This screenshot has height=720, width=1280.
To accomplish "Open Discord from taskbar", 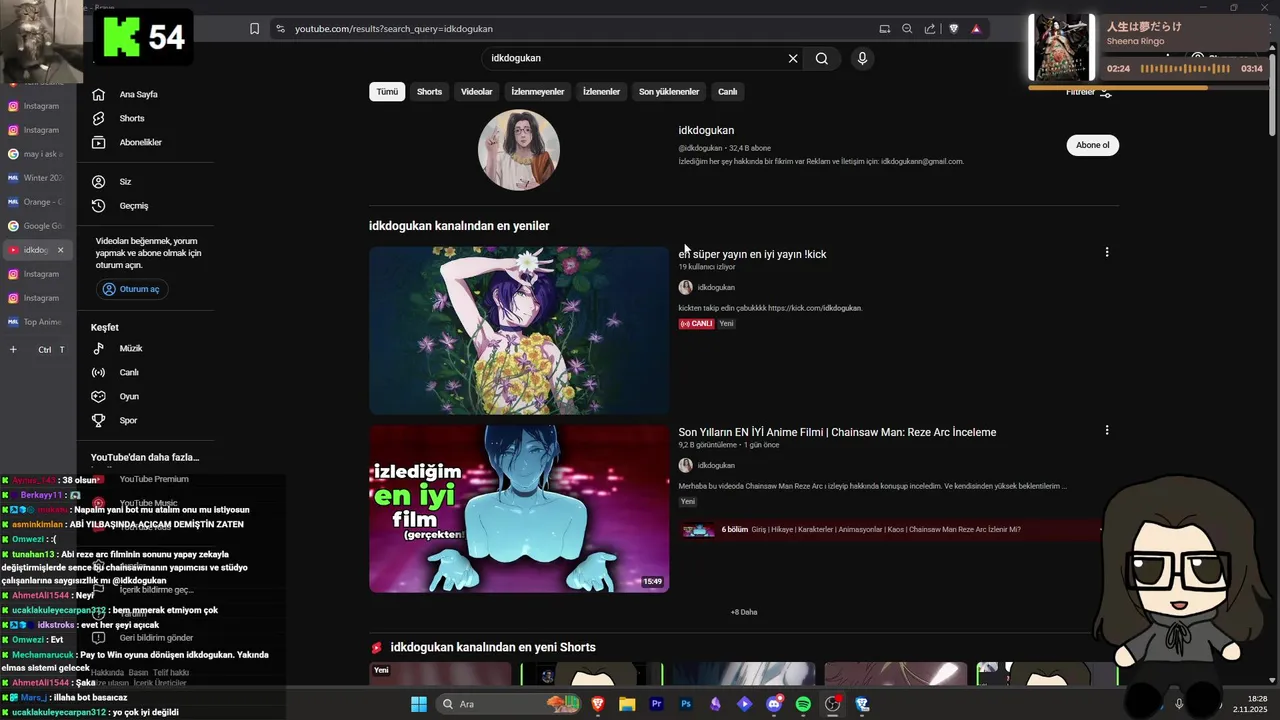I will (x=774, y=704).
